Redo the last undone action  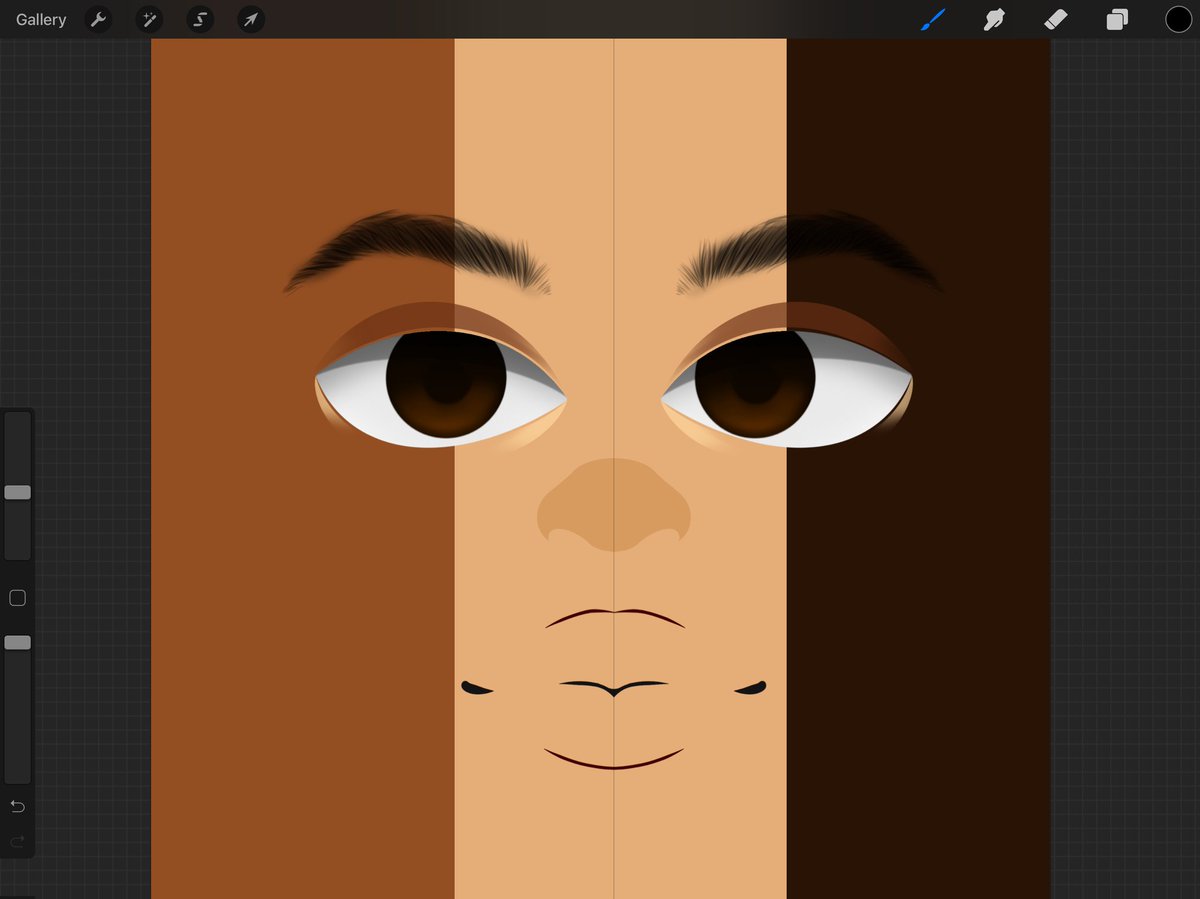[17, 842]
